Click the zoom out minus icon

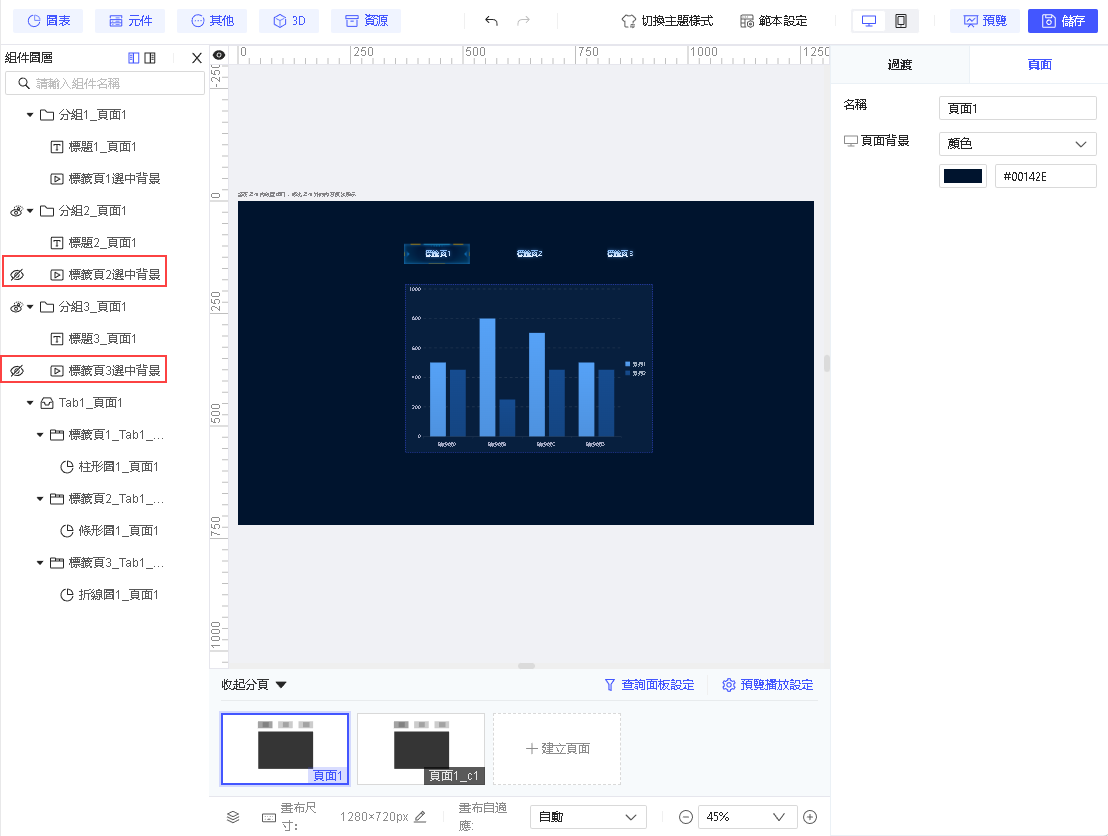685,817
